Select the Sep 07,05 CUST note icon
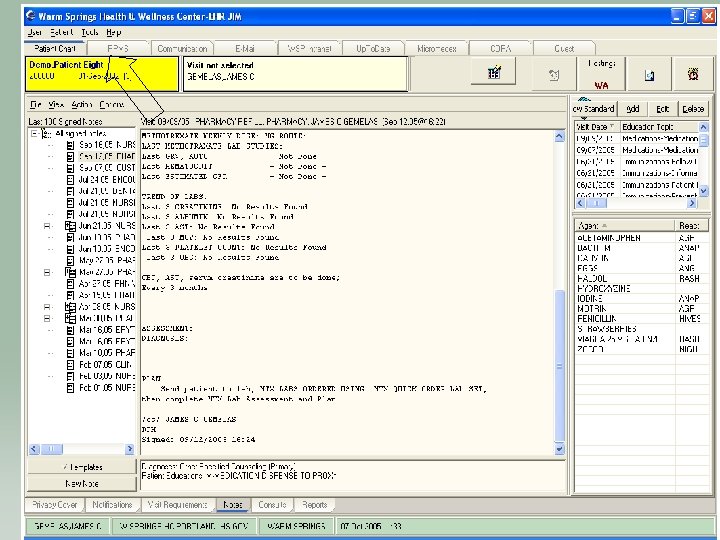The height and width of the screenshot is (540, 720). tap(69, 168)
